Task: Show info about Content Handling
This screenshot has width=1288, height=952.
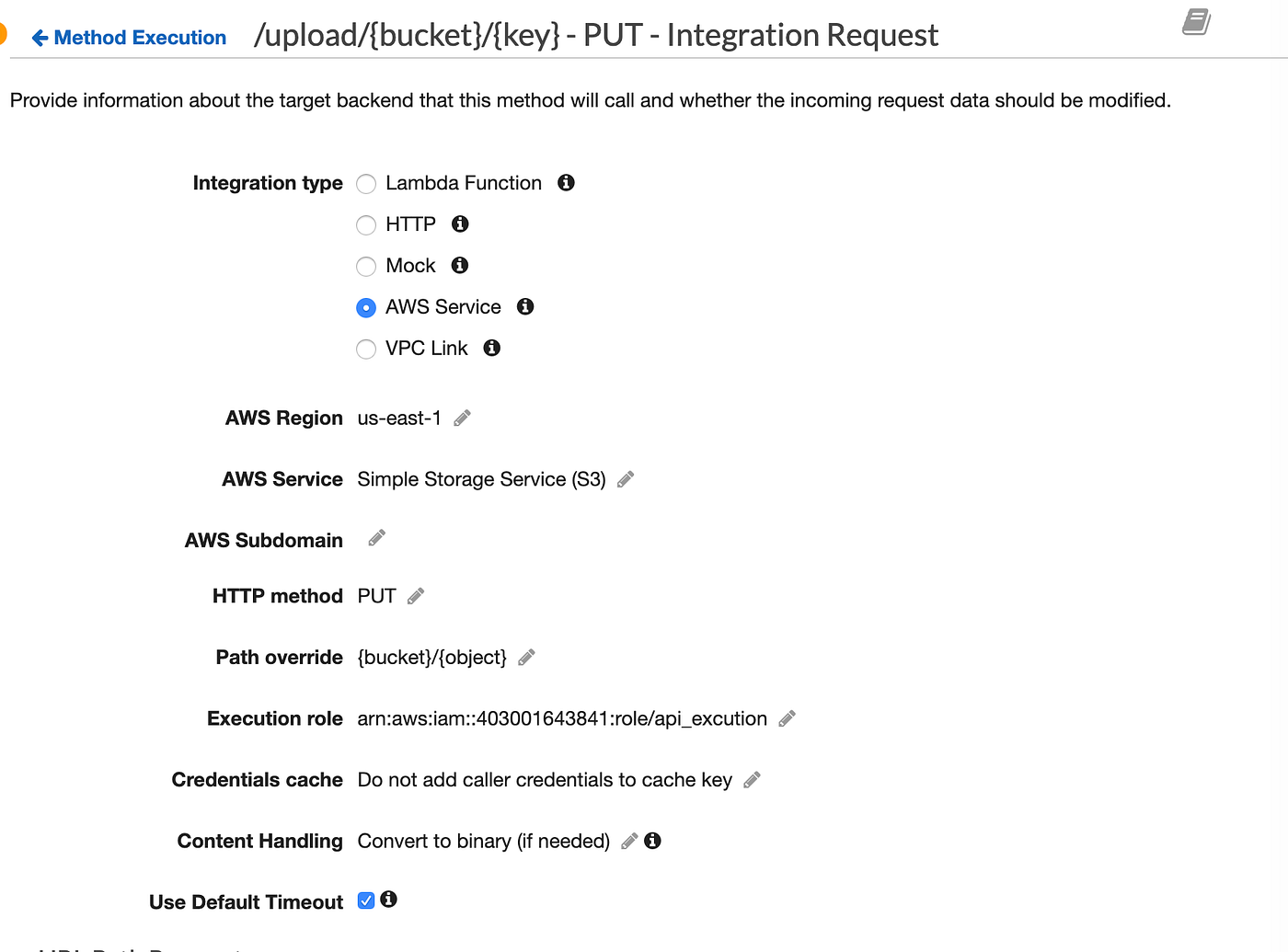Action: 653,840
